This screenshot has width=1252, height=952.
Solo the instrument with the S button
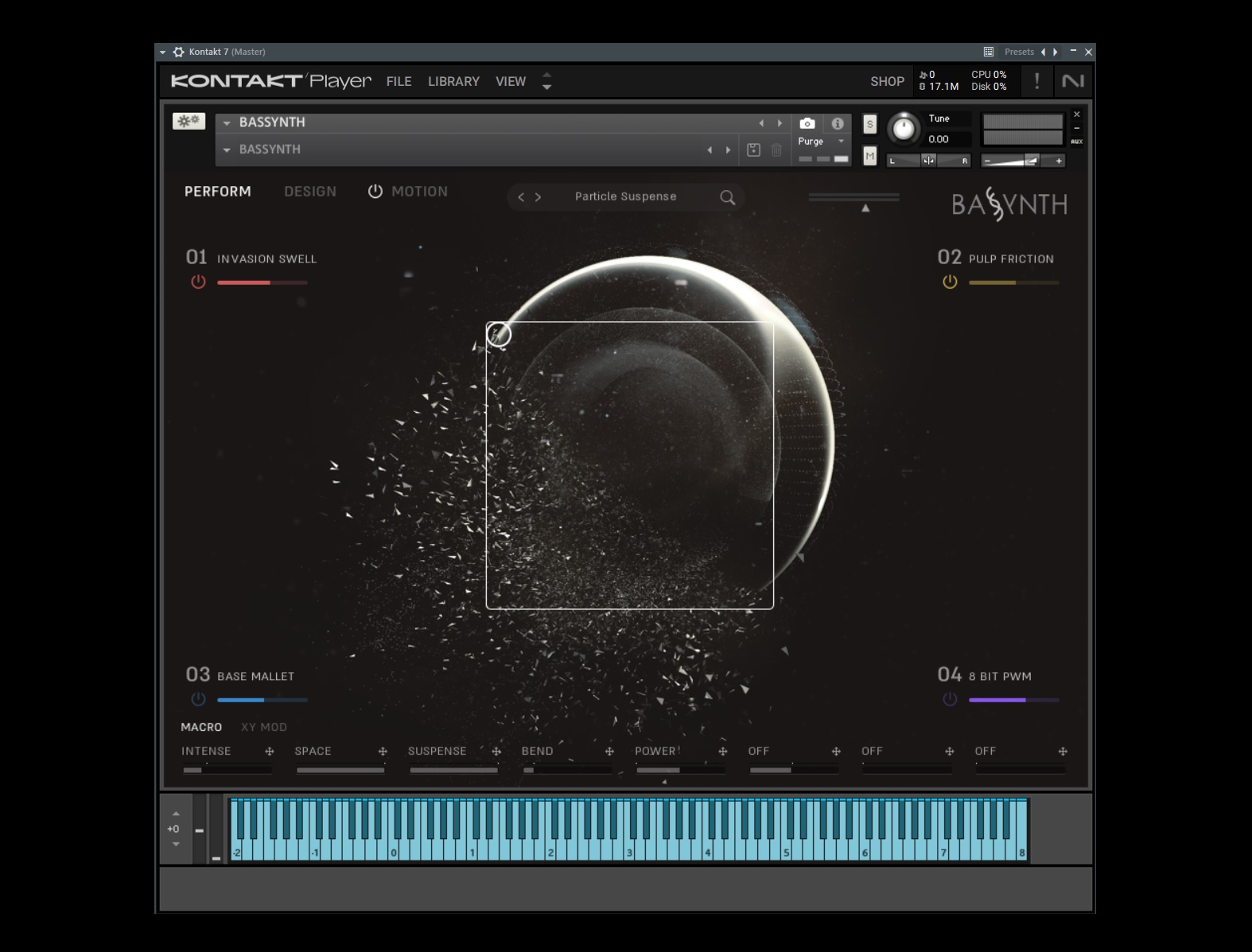869,124
